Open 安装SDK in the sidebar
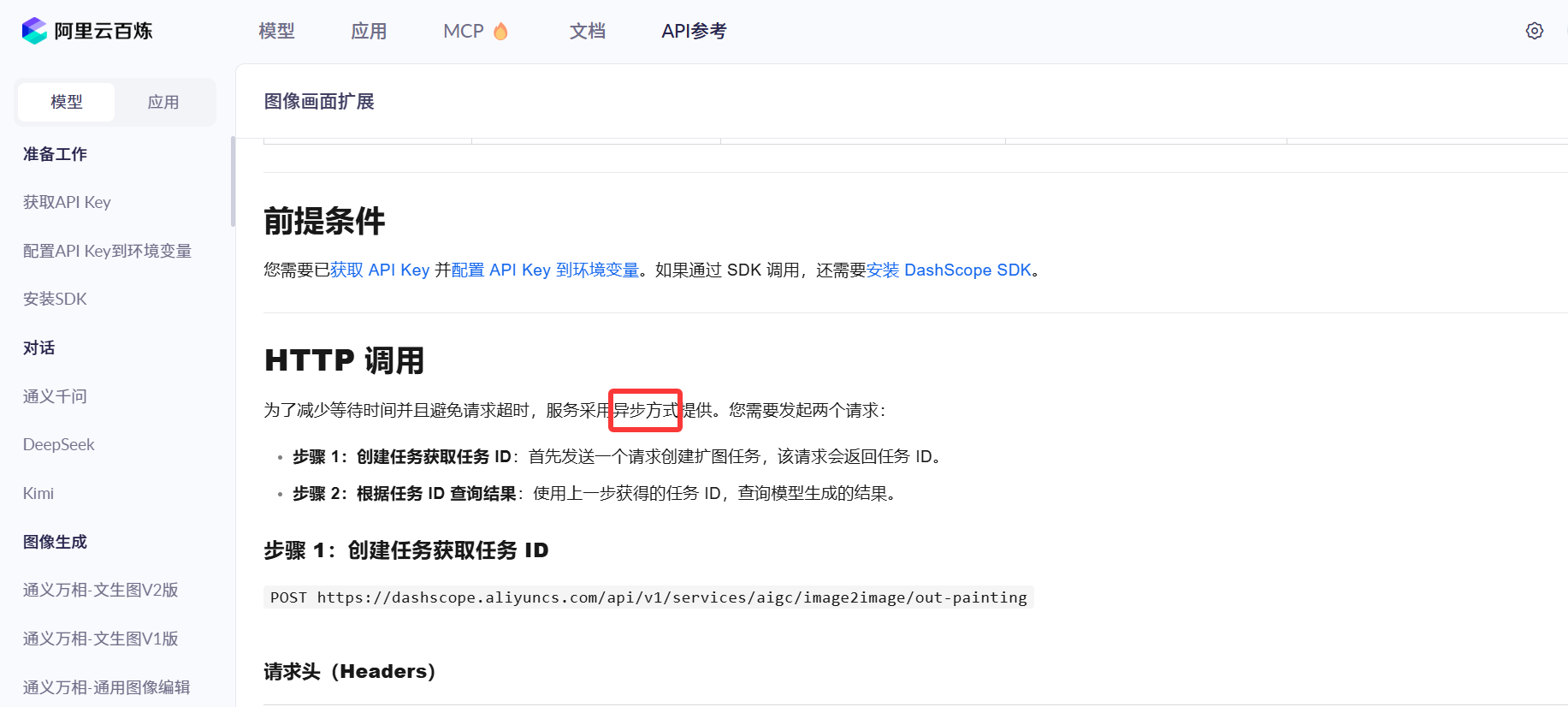The width and height of the screenshot is (1568, 707). pos(55,299)
